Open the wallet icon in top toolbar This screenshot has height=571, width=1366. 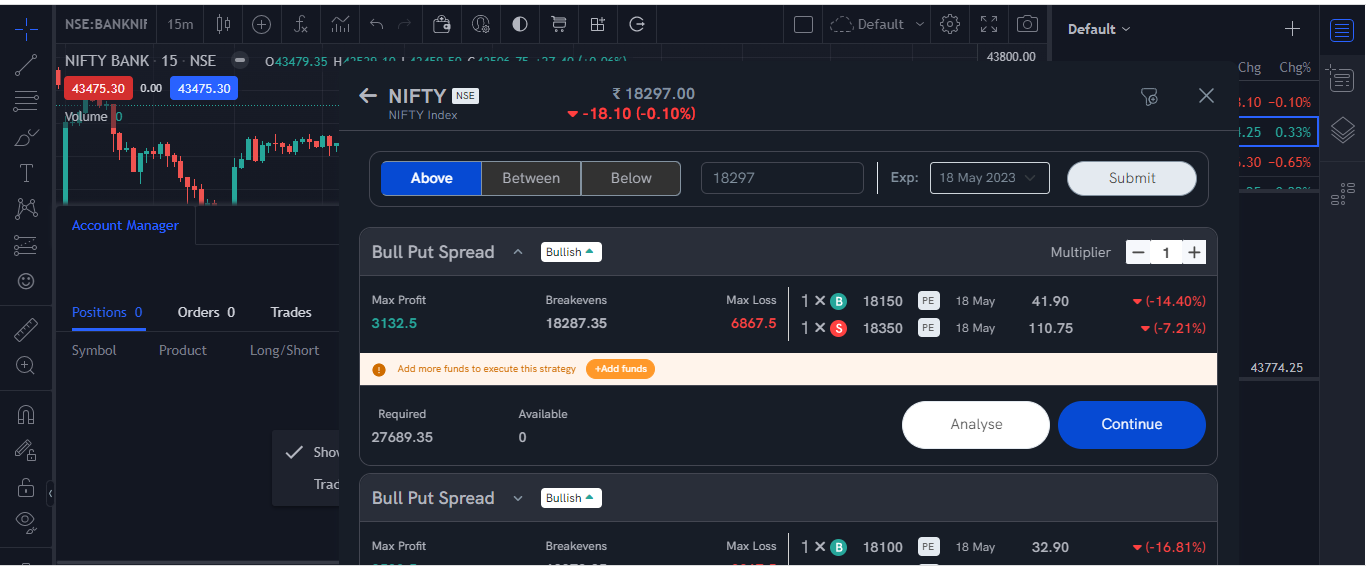point(441,24)
